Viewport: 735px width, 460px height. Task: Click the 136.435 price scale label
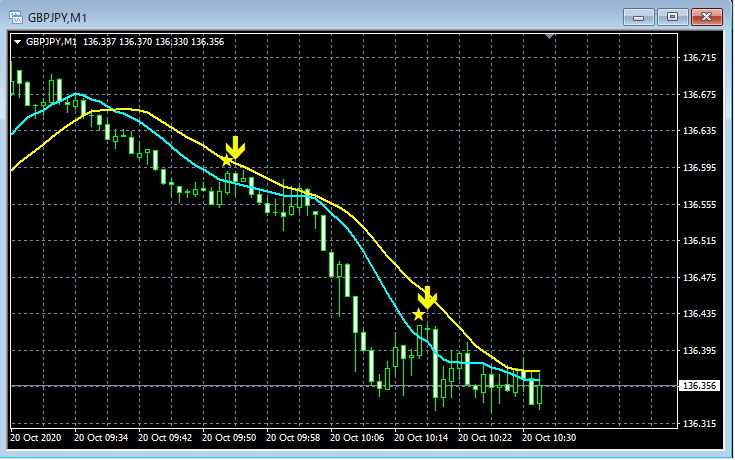pyautogui.click(x=699, y=314)
